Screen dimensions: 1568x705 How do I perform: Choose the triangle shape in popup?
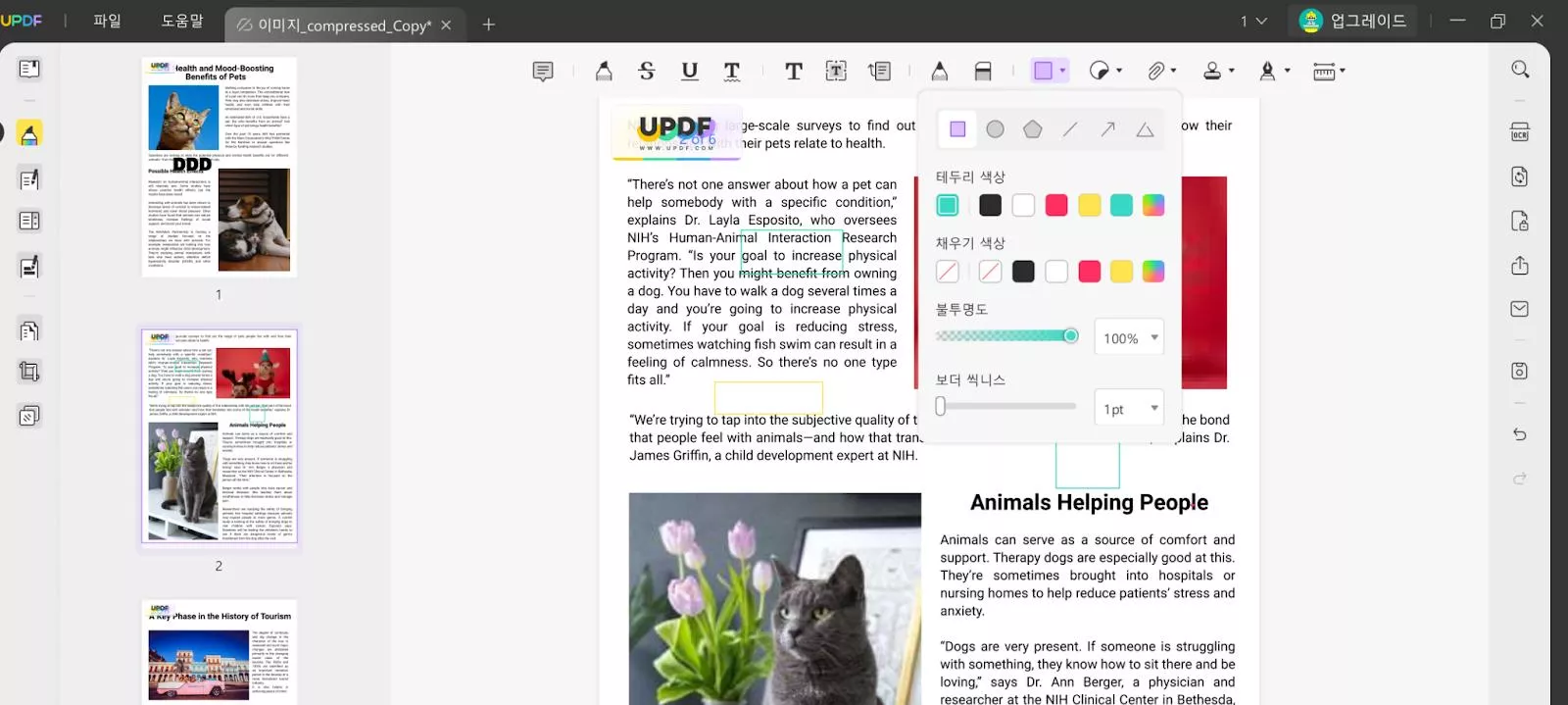[1145, 129]
